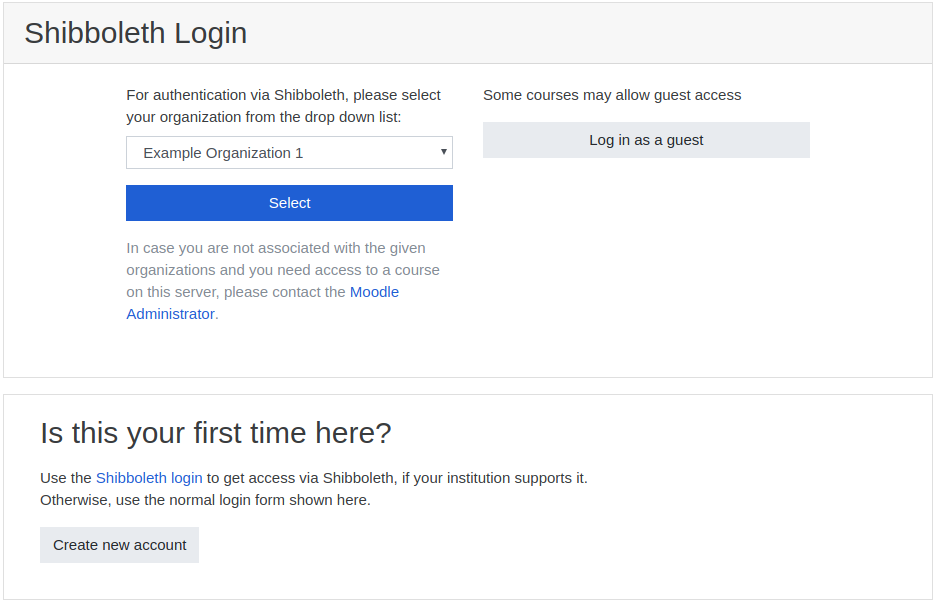Click the 'For authentication via Shibboleth' instruction
The height and width of the screenshot is (600, 934).
[x=283, y=106]
